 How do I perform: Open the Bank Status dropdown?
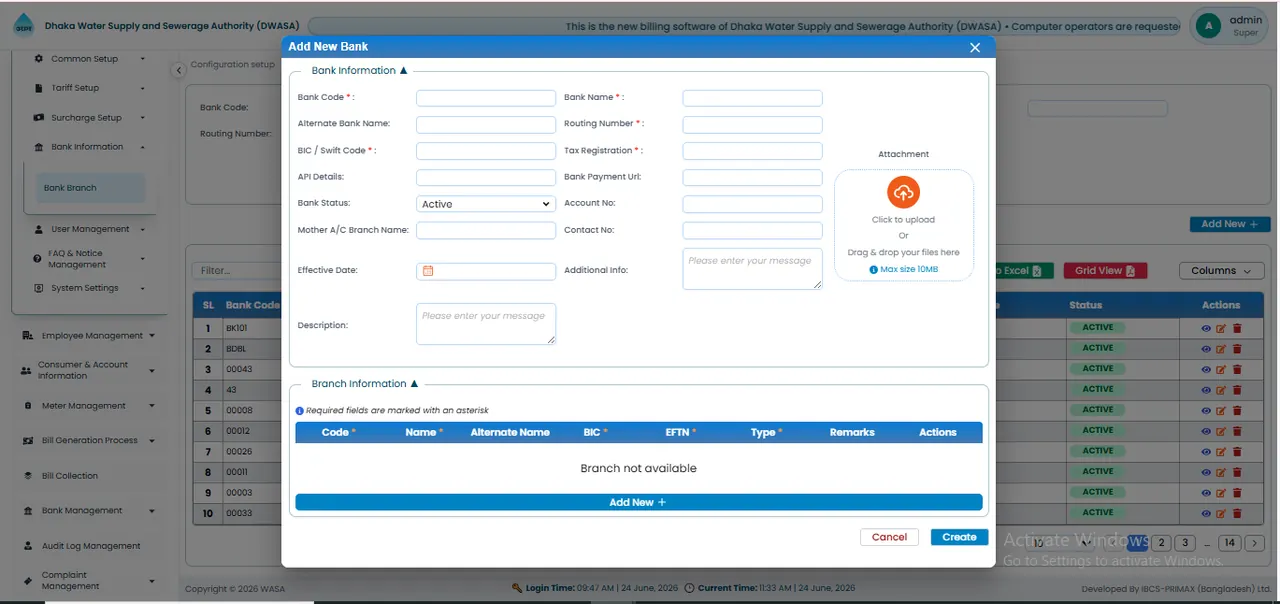pyautogui.click(x=486, y=204)
